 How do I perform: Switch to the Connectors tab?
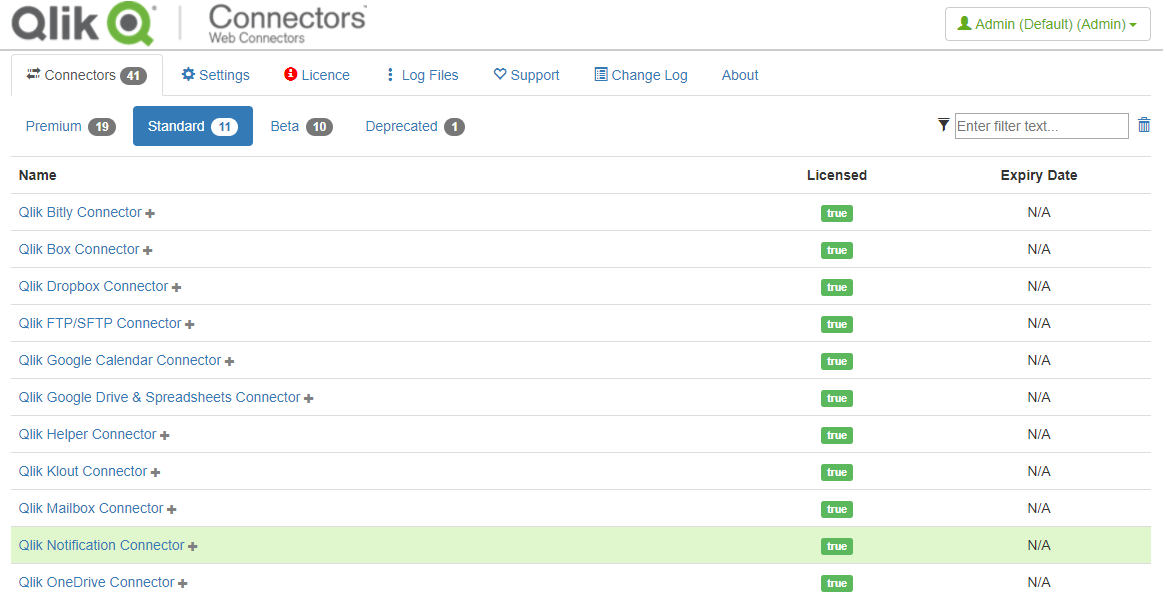87,75
